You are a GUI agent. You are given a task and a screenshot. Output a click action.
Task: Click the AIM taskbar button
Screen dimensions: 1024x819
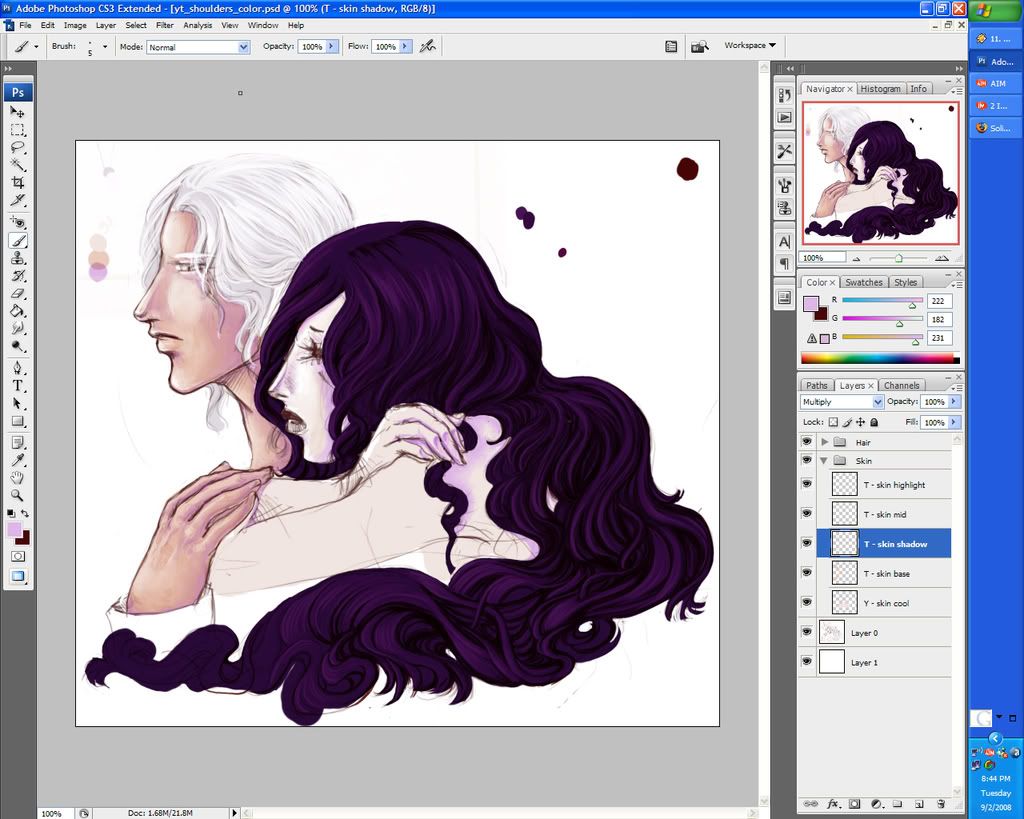click(996, 83)
